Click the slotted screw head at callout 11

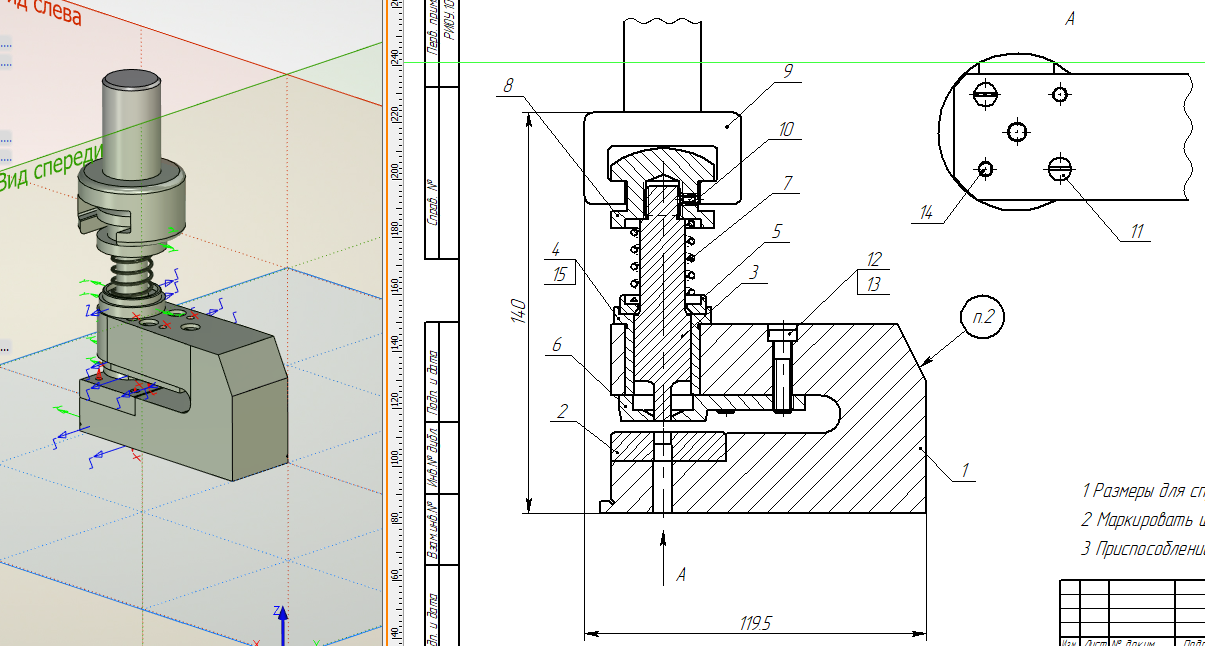(x=1061, y=168)
